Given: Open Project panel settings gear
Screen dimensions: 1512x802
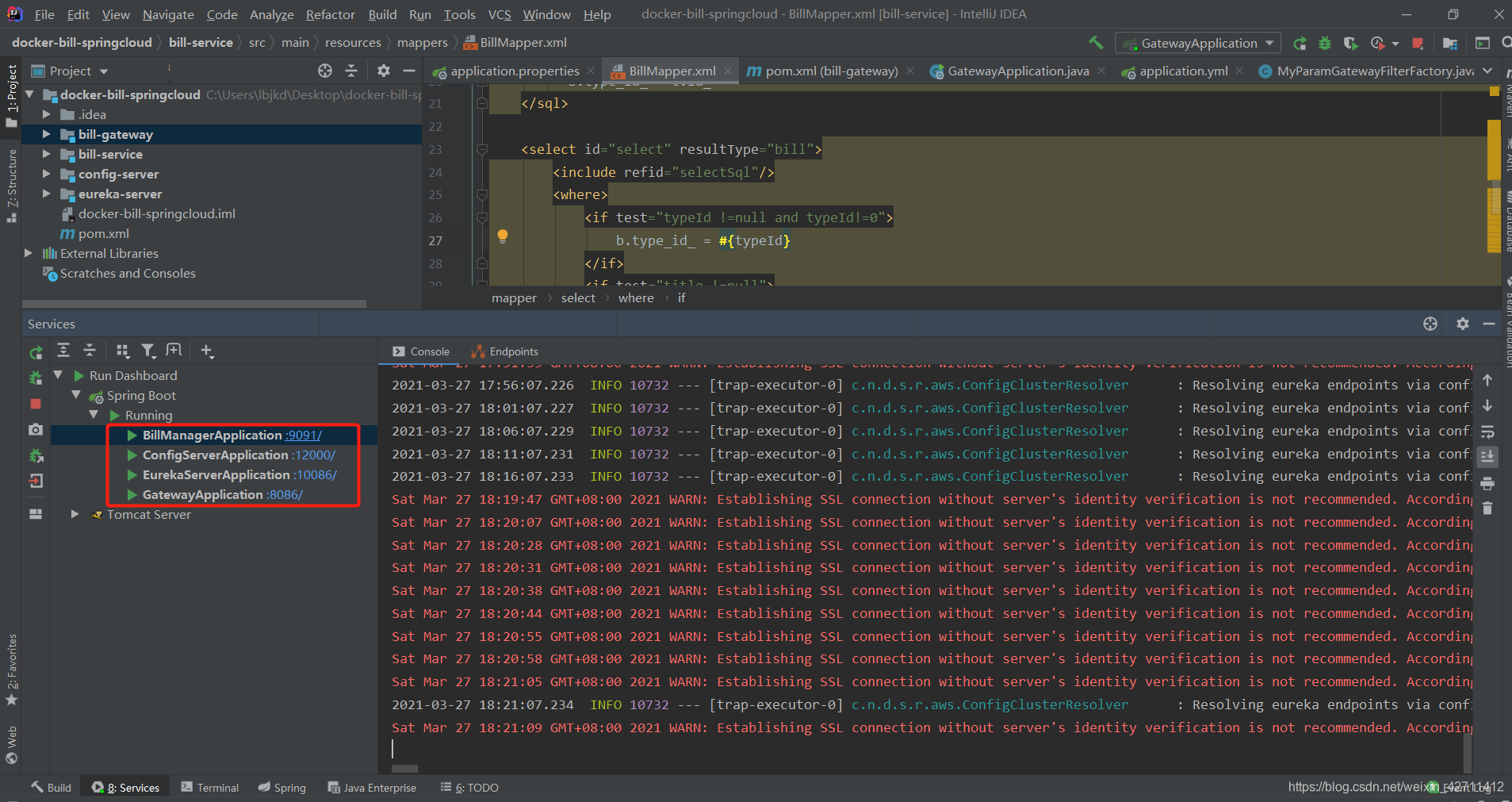Looking at the screenshot, I should pyautogui.click(x=384, y=71).
